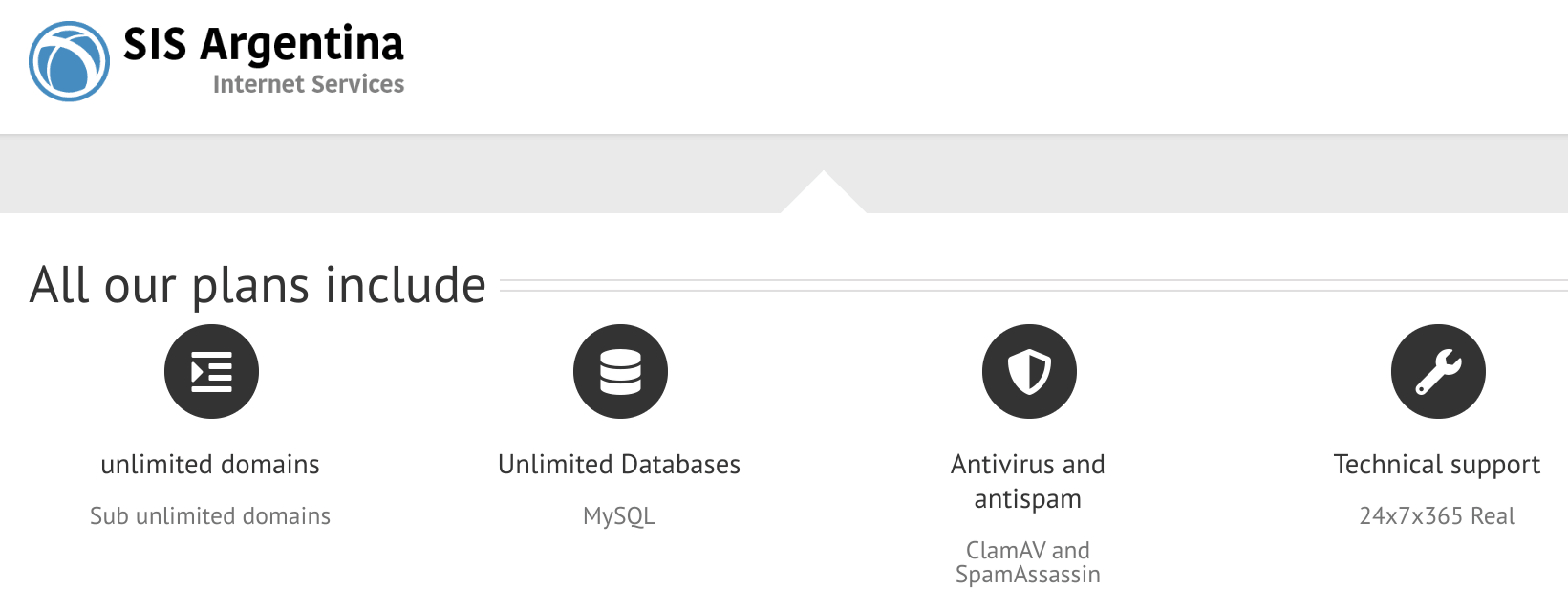
Task: Select the Technical support heading
Action: (1437, 466)
